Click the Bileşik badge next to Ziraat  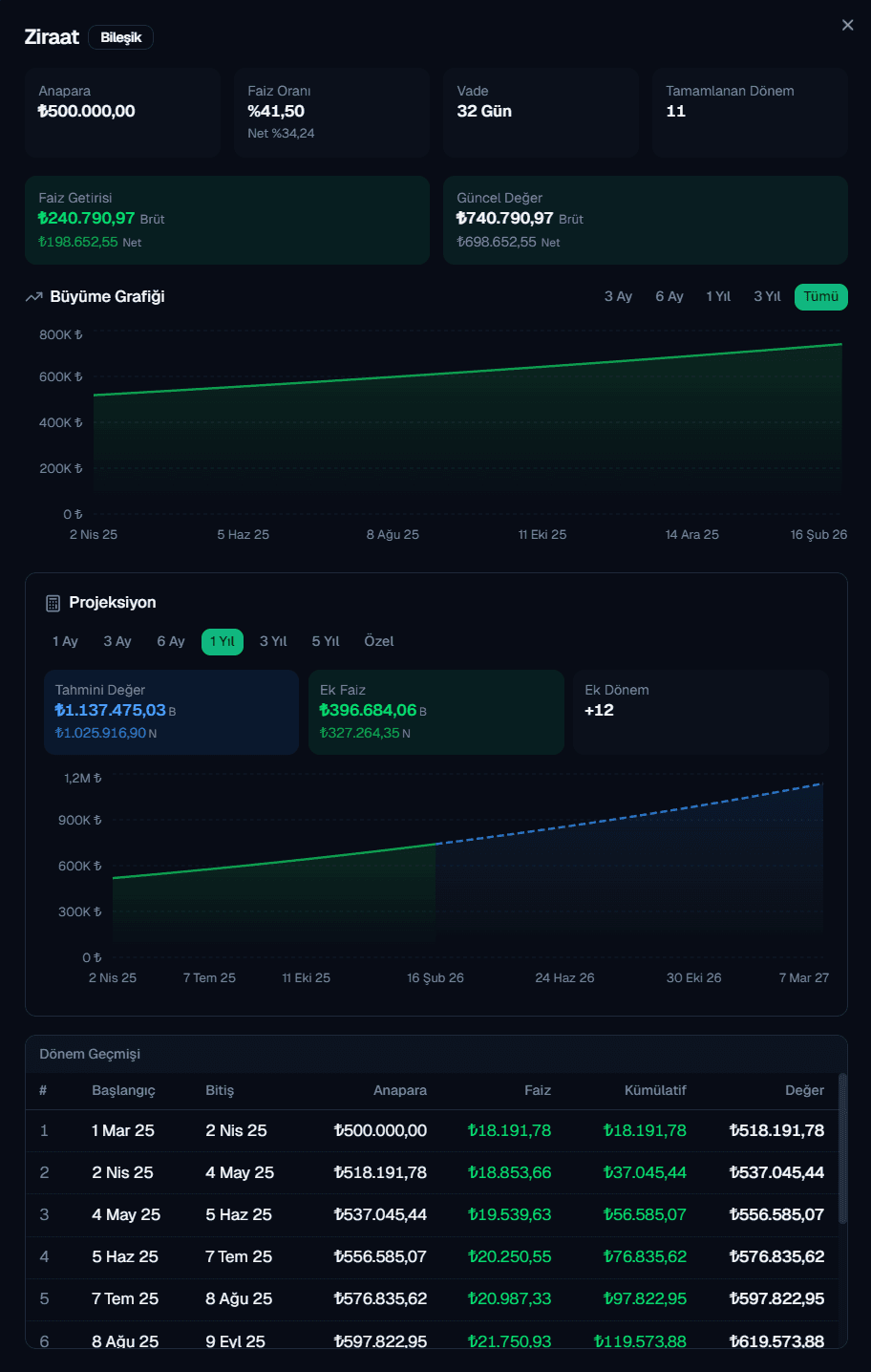click(120, 37)
